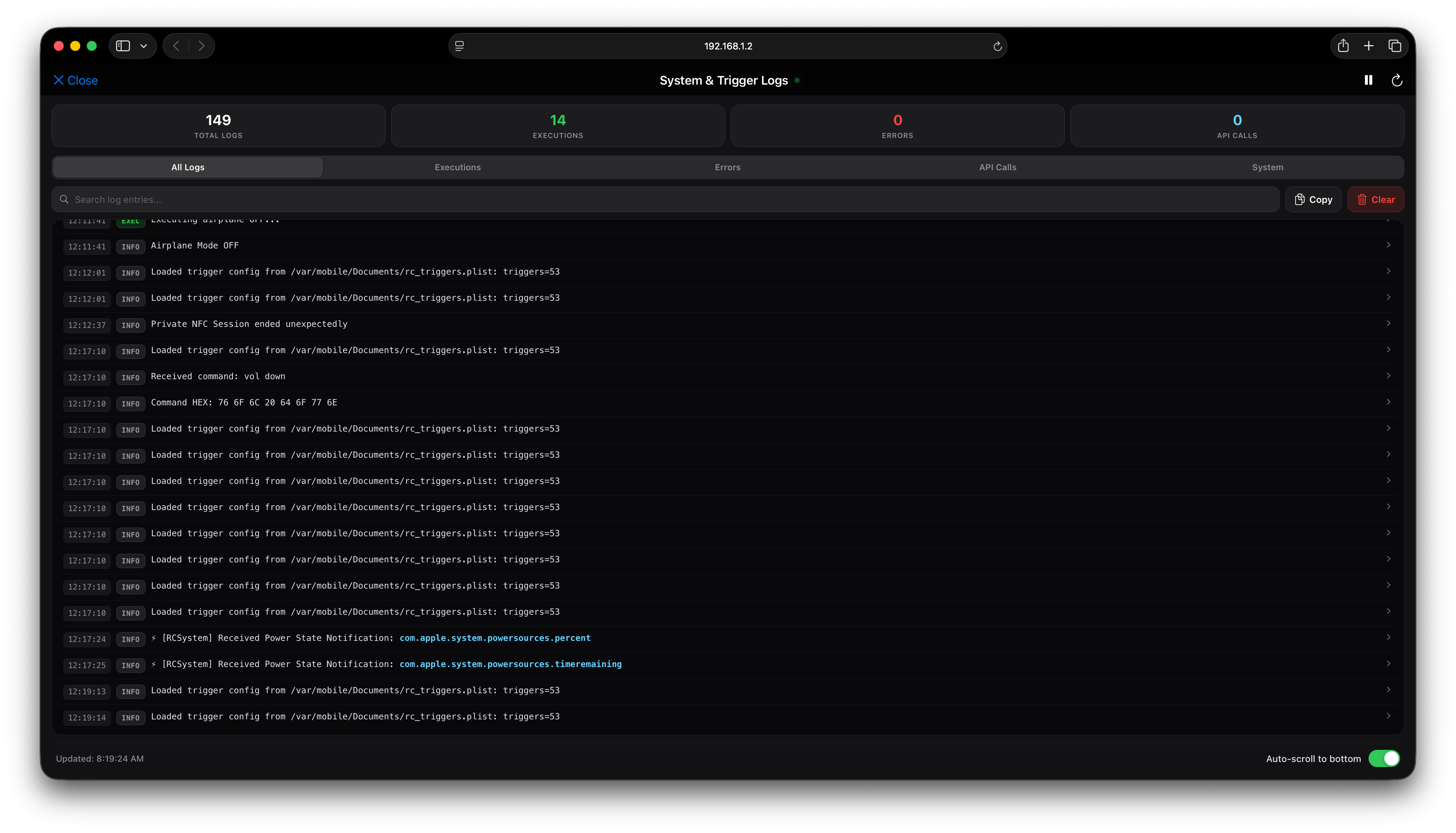Viewport: 1456px width, 833px height.
Task: Click the search magnifier icon
Action: pos(64,199)
